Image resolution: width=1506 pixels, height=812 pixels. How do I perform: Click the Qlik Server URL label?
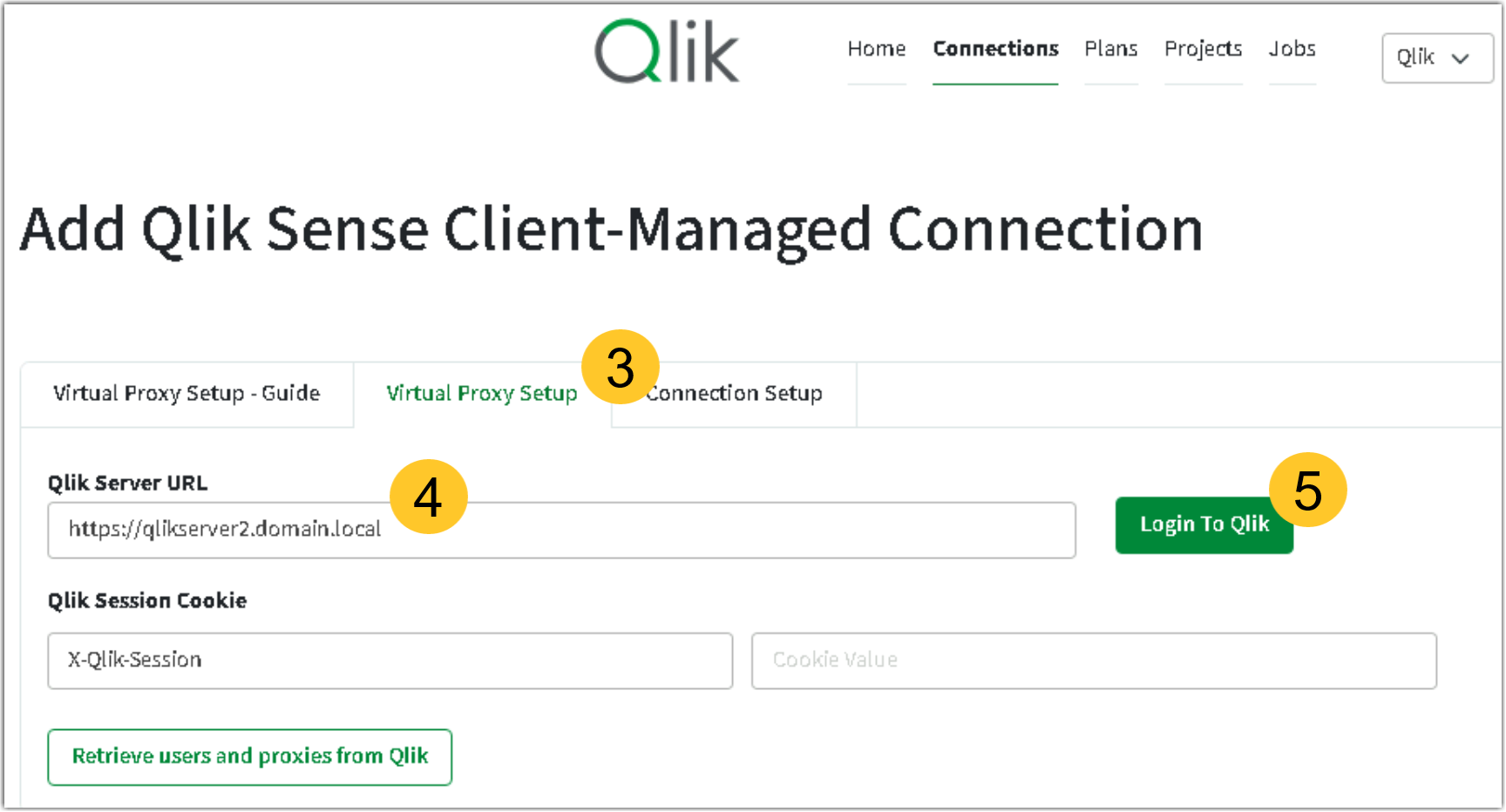(x=128, y=483)
